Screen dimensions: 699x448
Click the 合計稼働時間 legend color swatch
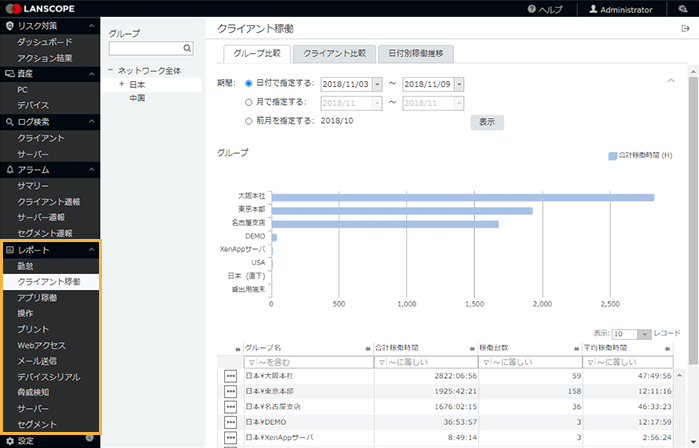coord(613,156)
